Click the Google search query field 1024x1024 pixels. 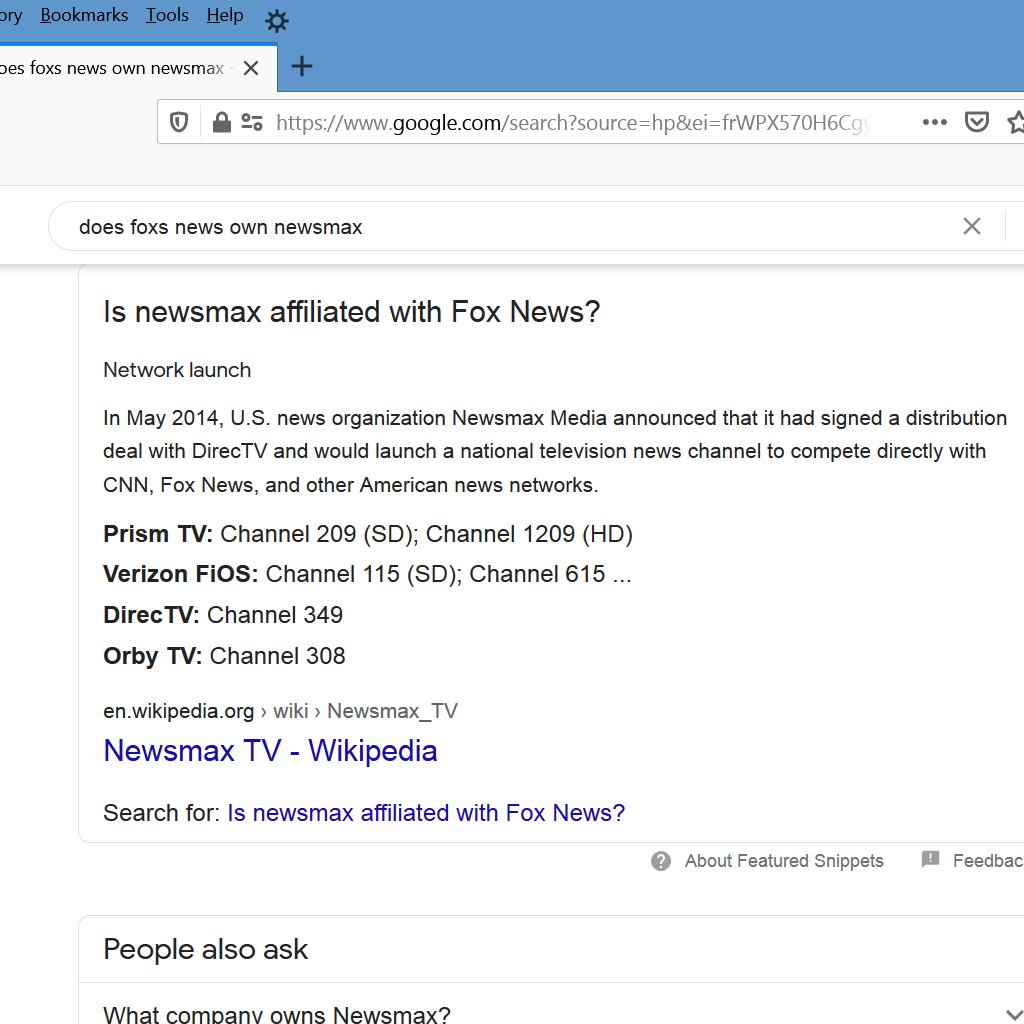click(509, 227)
